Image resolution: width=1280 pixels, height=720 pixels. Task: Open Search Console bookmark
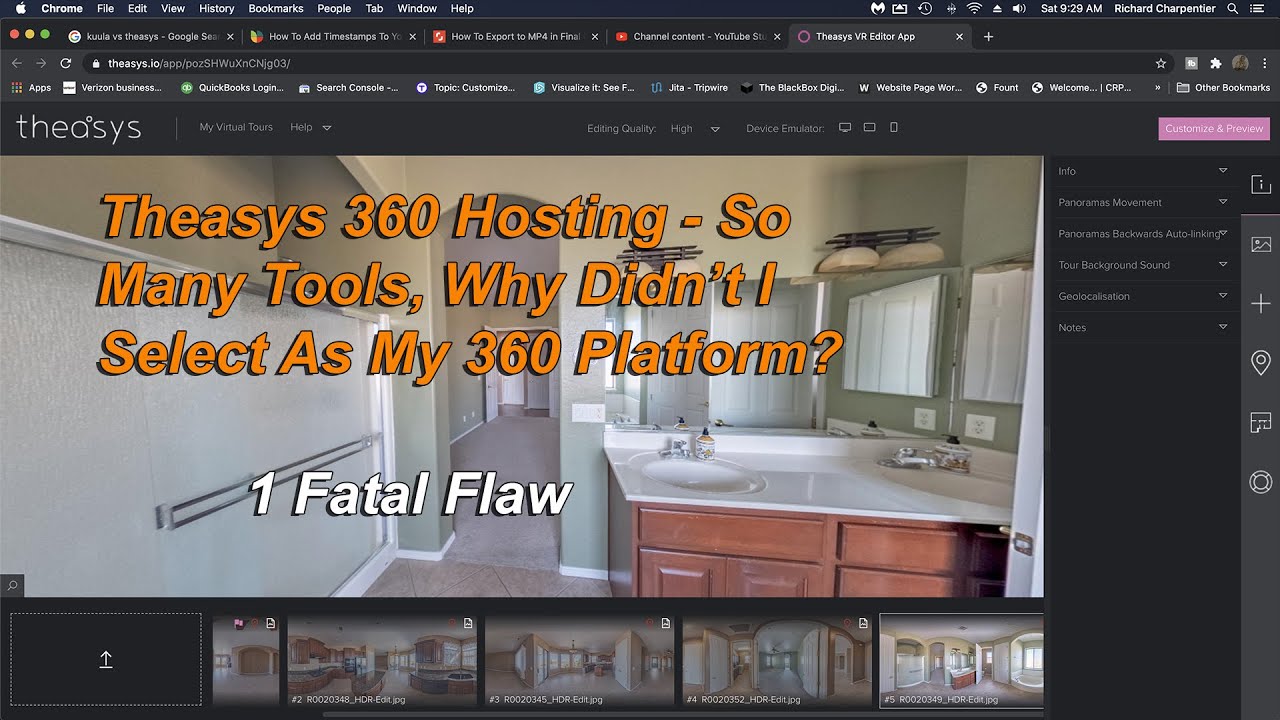[348, 88]
